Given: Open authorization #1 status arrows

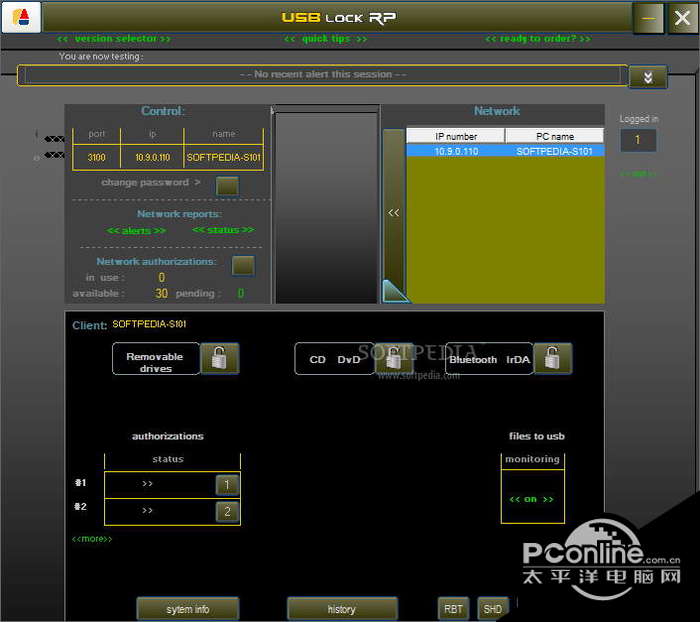Looking at the screenshot, I should 147,484.
